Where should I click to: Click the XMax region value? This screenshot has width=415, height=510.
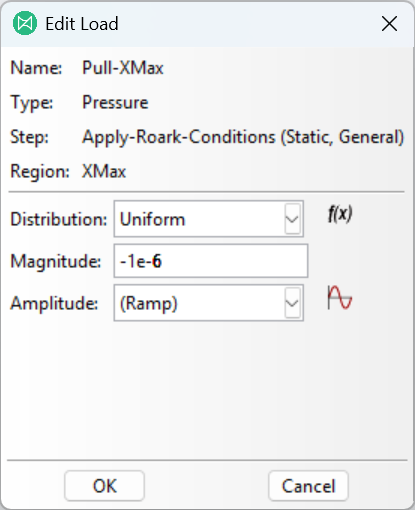pyautogui.click(x=104, y=172)
